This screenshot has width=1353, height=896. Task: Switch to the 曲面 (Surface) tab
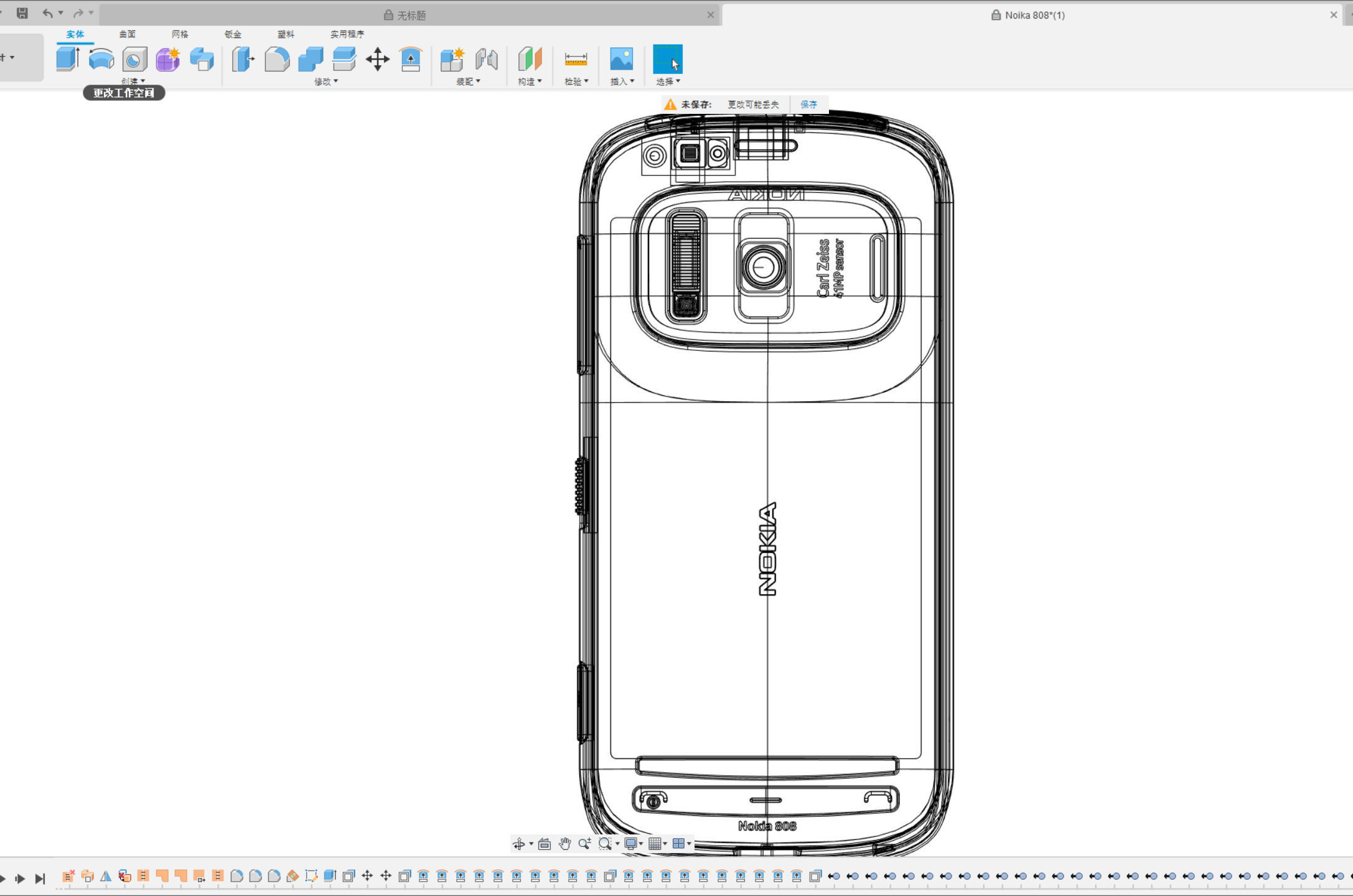tap(128, 34)
